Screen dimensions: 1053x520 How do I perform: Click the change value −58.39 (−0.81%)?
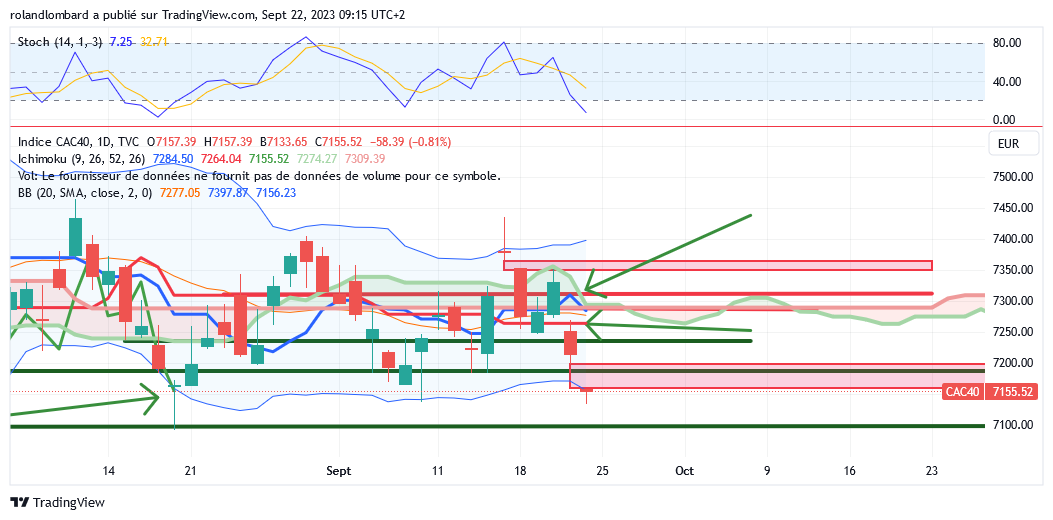pyautogui.click(x=410, y=142)
